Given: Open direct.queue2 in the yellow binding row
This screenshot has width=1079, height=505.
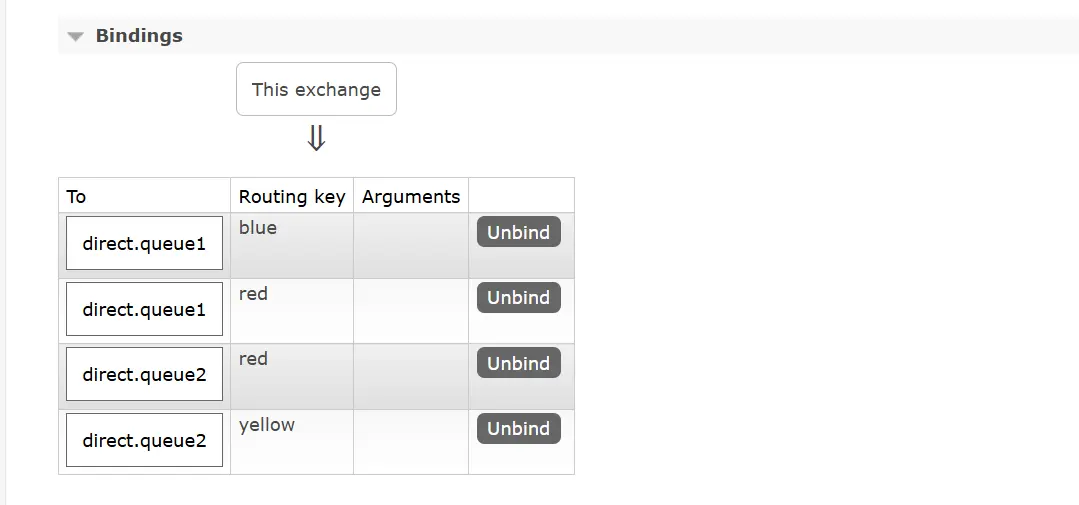Looking at the screenshot, I should 144,440.
